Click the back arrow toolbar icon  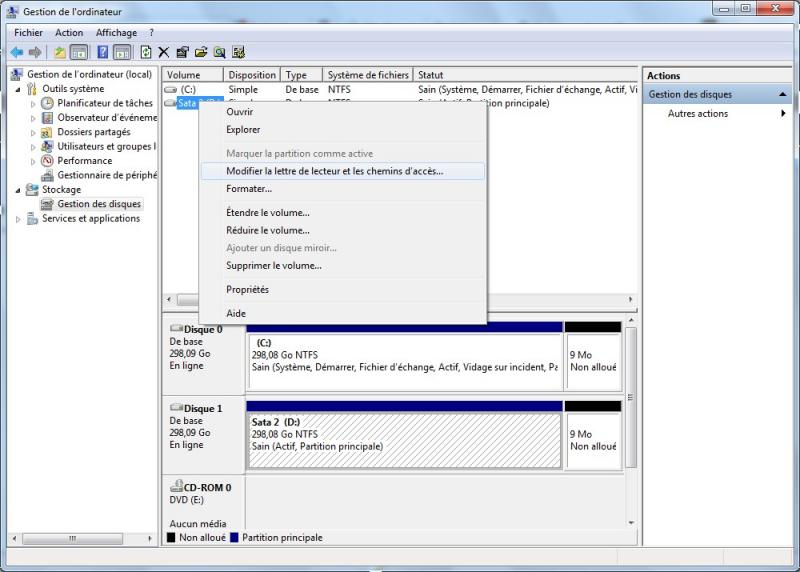[17, 52]
